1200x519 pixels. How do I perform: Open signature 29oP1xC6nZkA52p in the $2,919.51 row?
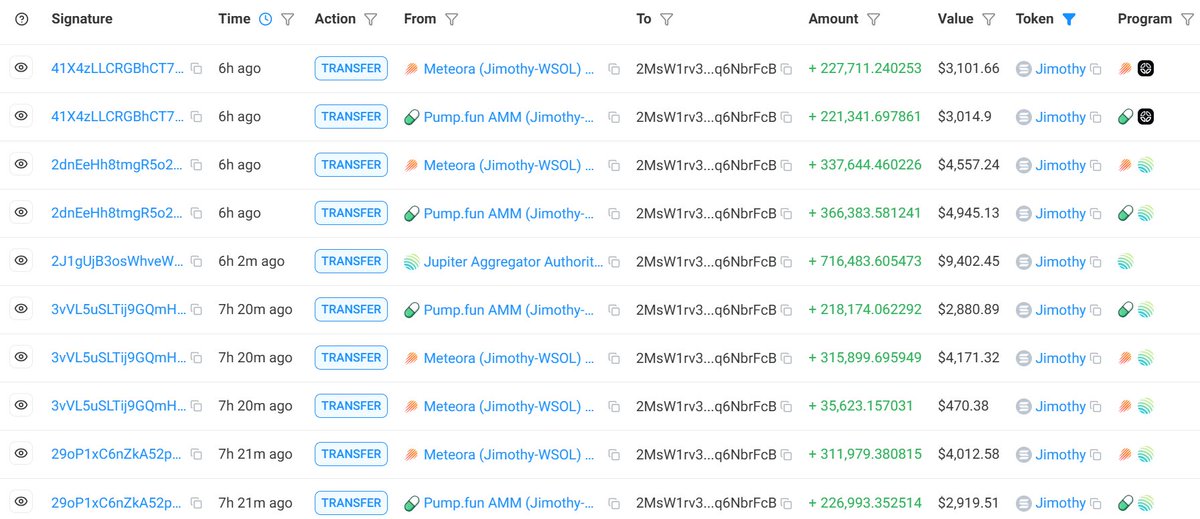[118, 502]
